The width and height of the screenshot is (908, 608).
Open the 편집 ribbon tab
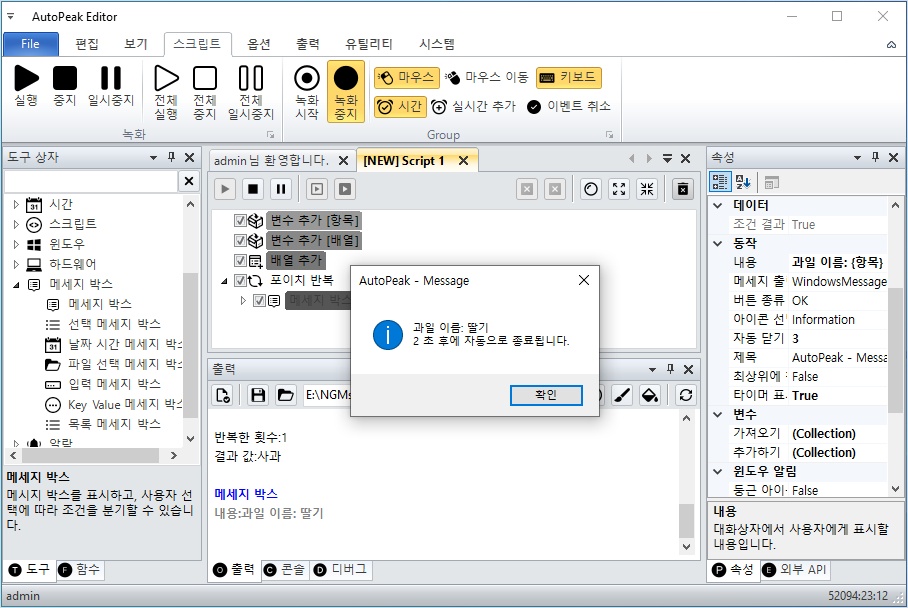point(87,44)
